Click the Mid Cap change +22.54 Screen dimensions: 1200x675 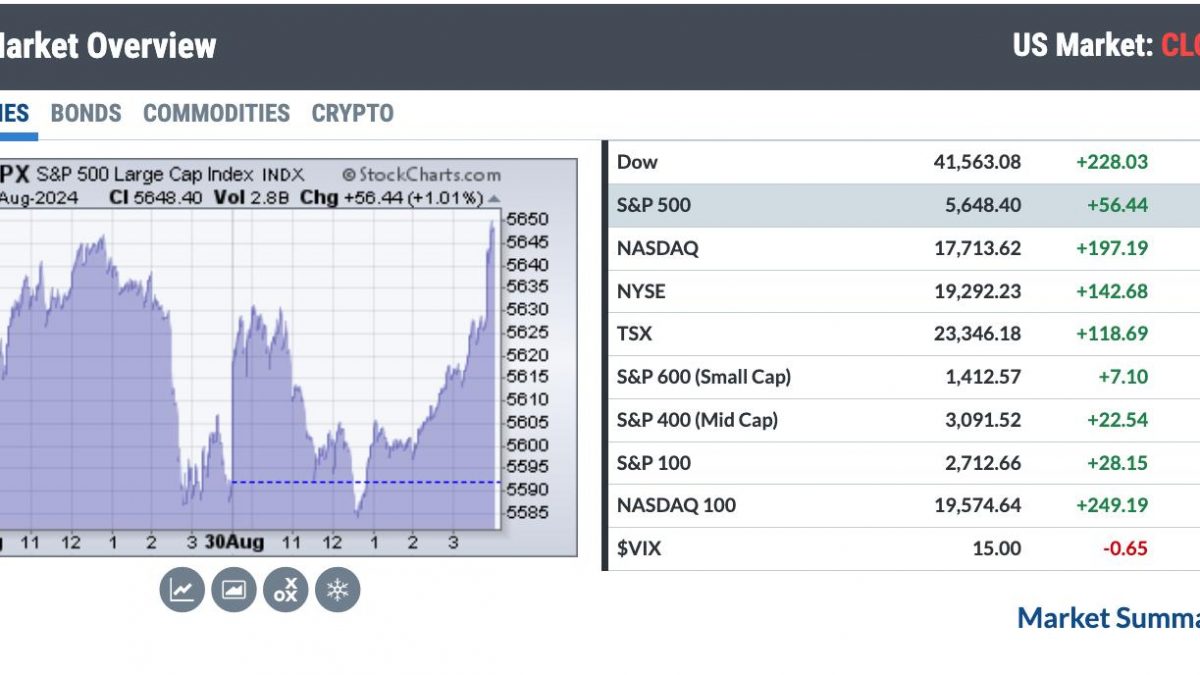tap(1117, 420)
